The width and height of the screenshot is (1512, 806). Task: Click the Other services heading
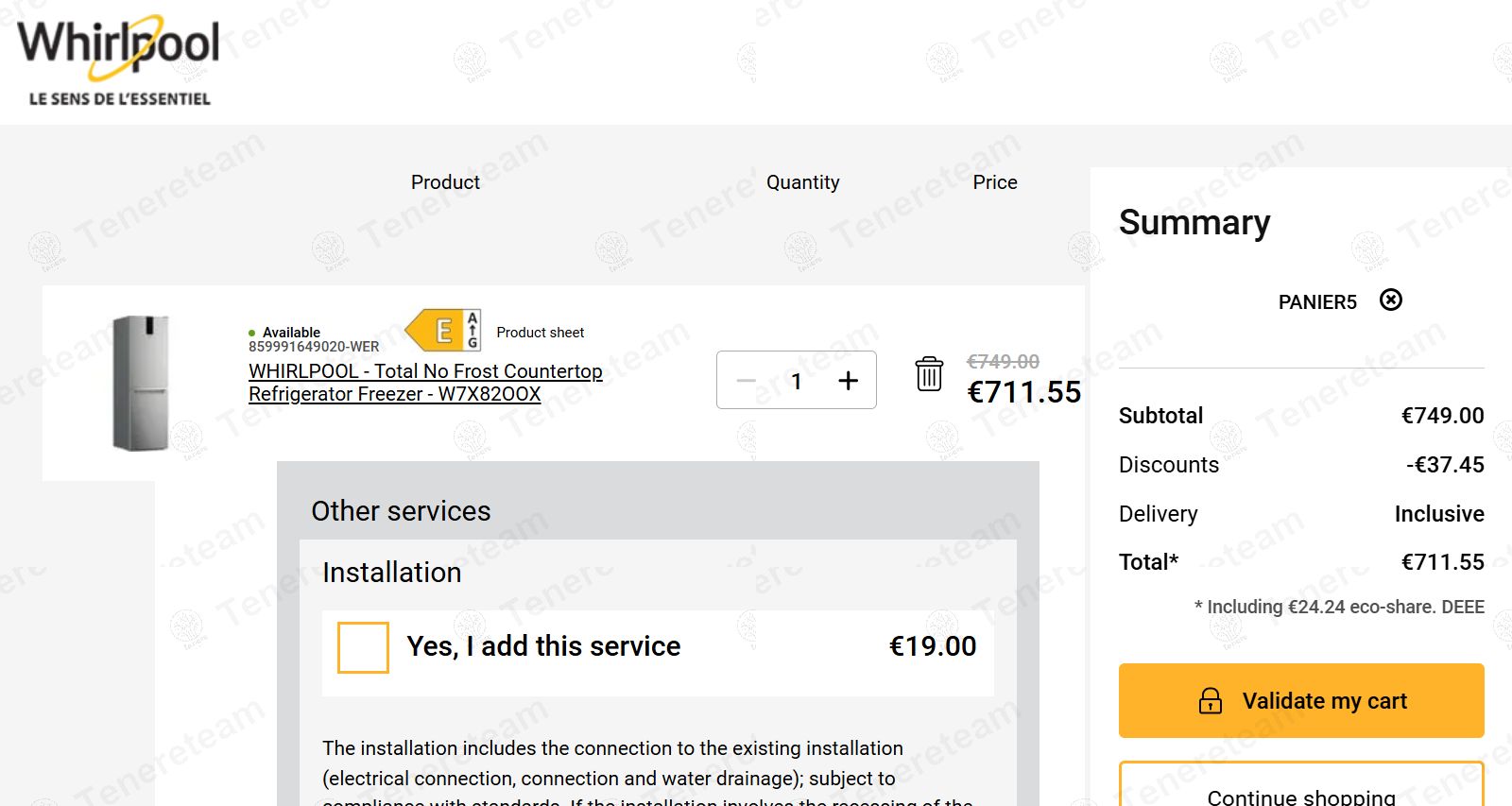pos(401,511)
